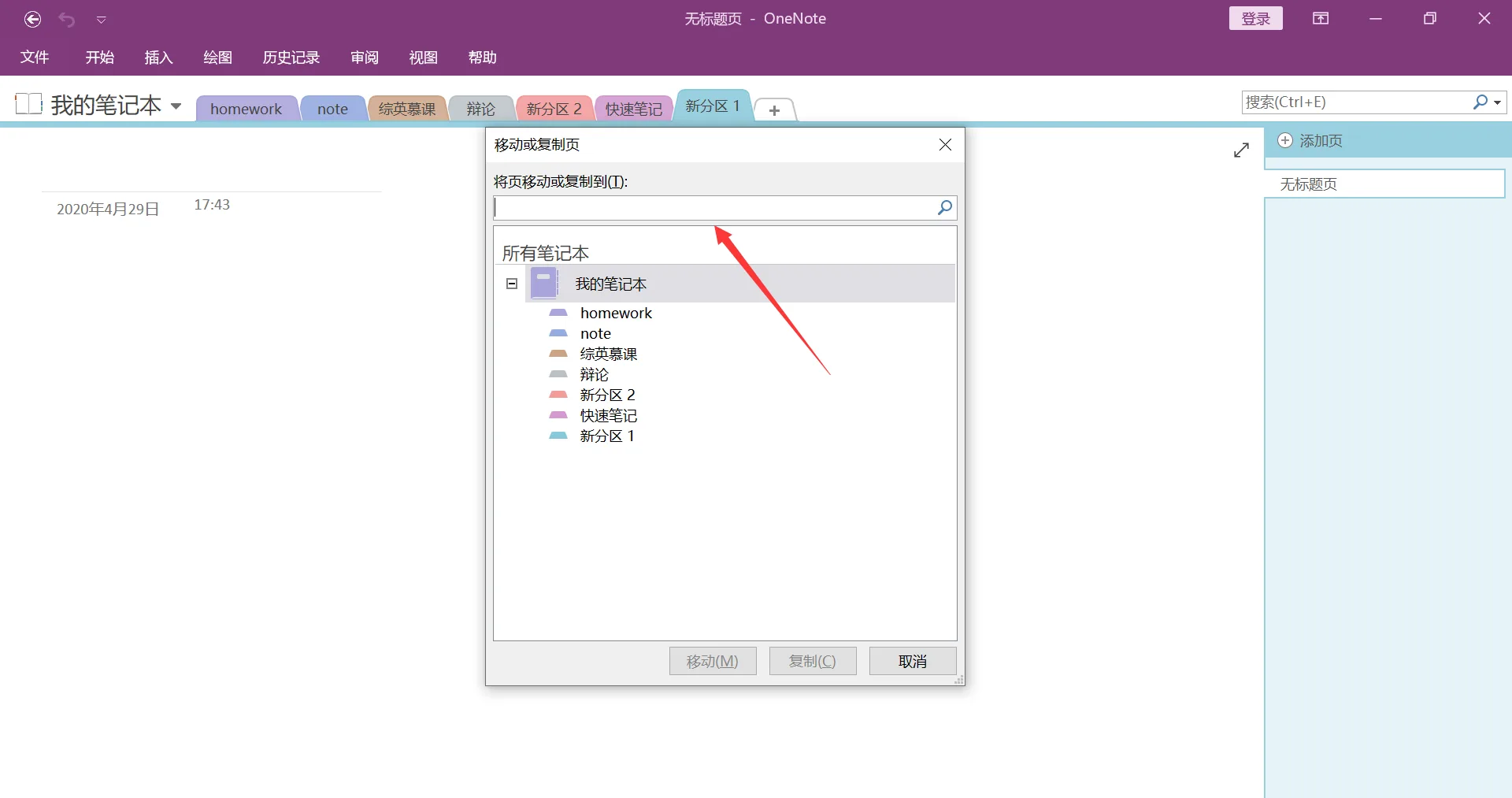Open the 审阅 ribbon tab
Viewport: 1512px width, 798px height.
[365, 58]
